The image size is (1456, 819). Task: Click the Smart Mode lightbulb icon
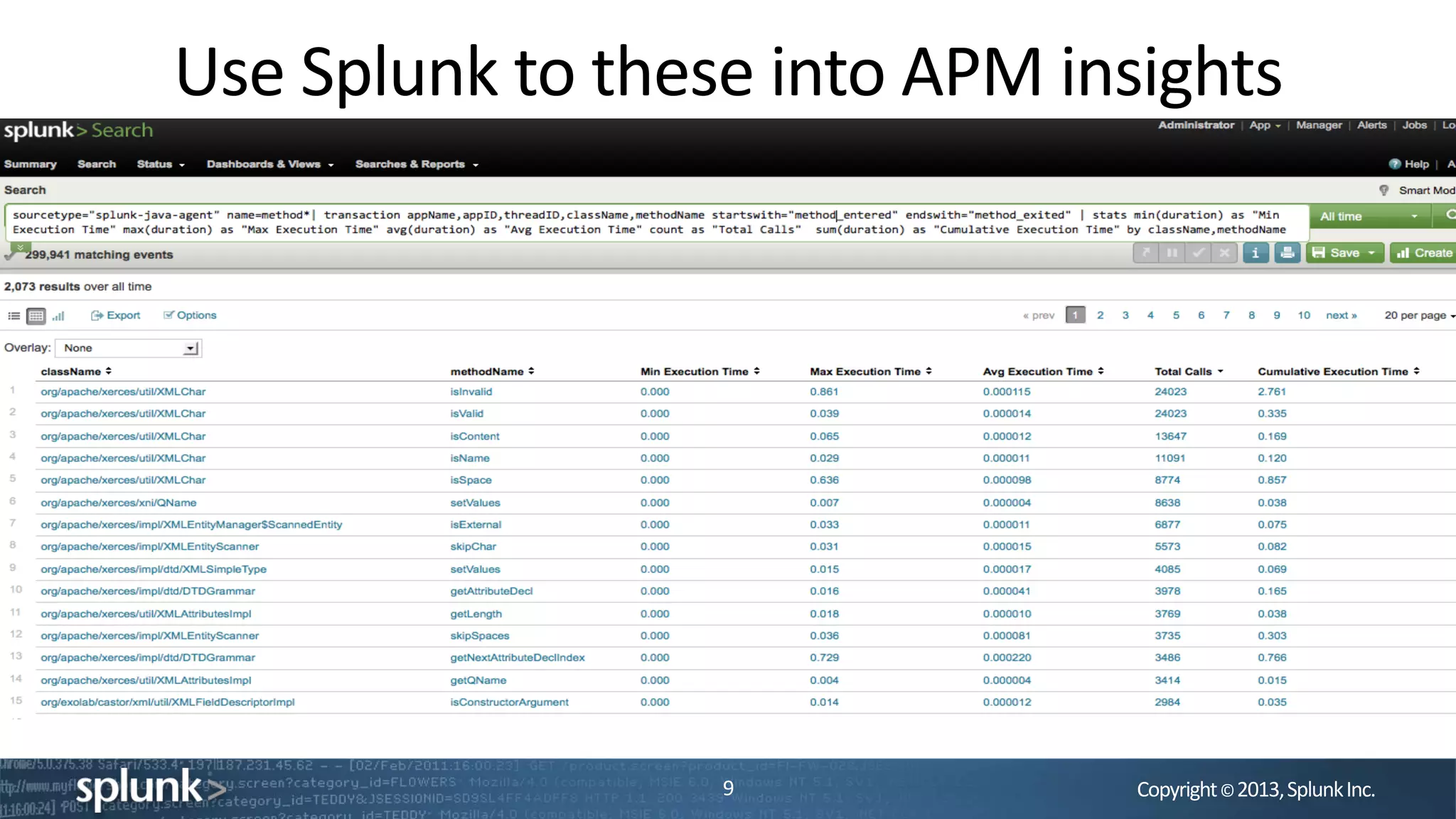coord(1383,191)
